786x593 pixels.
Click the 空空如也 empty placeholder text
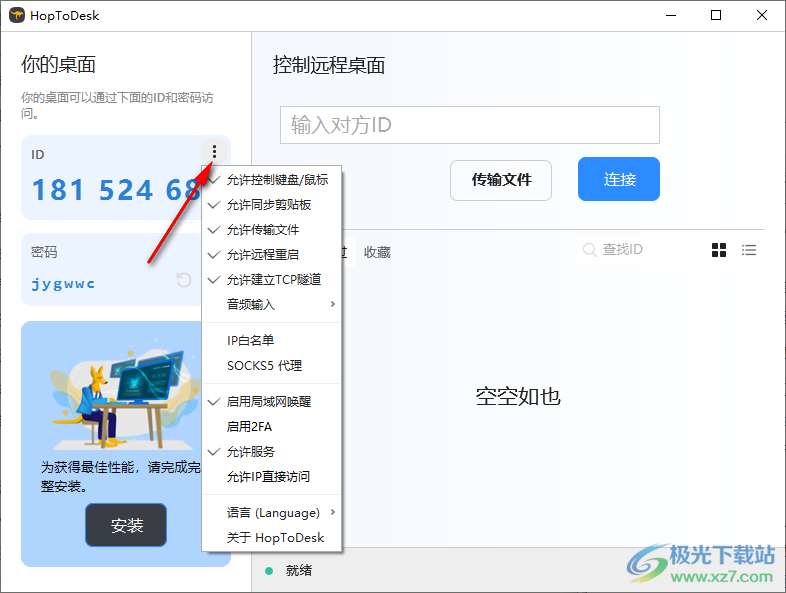[x=518, y=397]
